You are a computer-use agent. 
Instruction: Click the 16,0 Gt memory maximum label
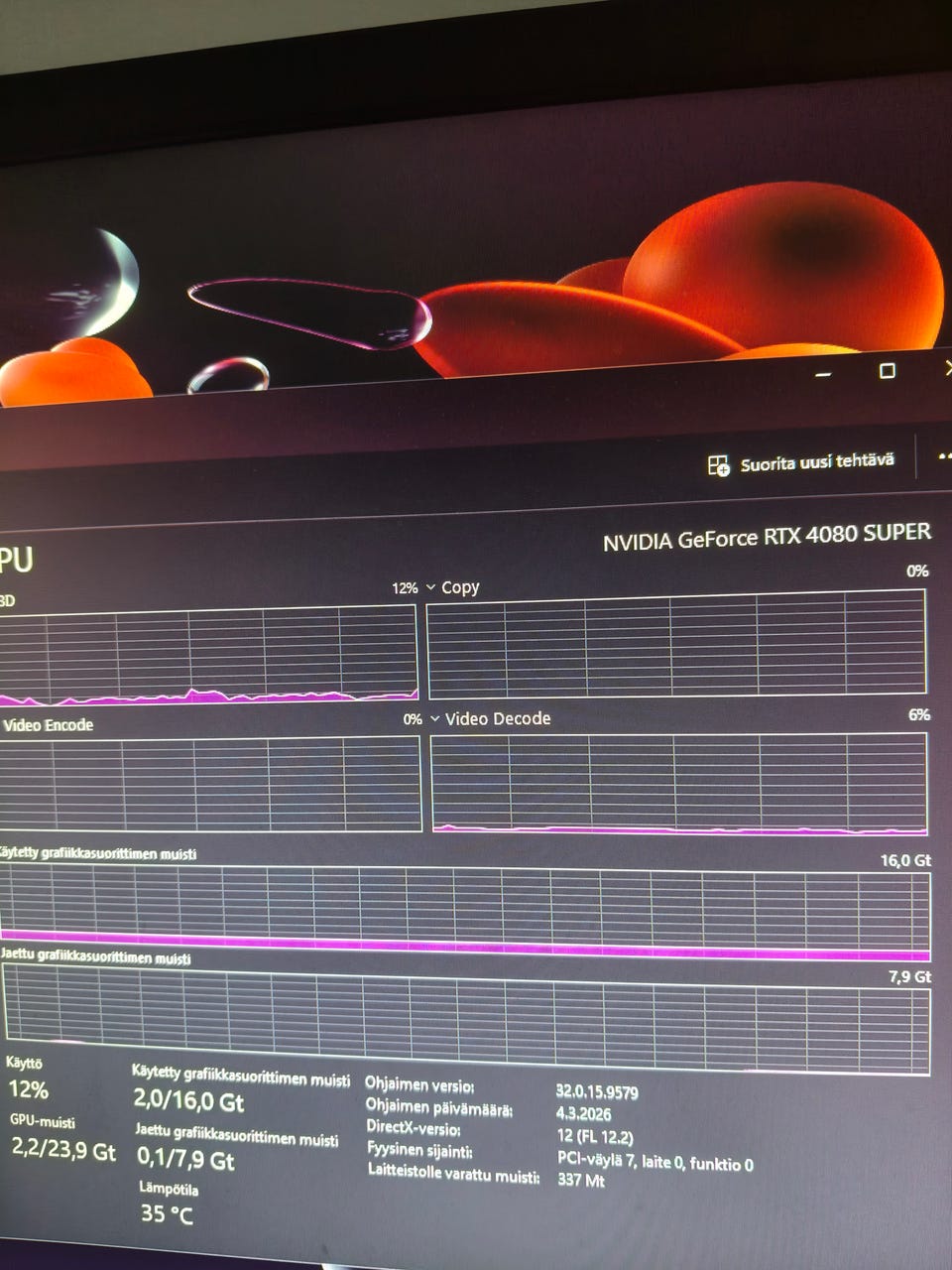click(x=905, y=860)
